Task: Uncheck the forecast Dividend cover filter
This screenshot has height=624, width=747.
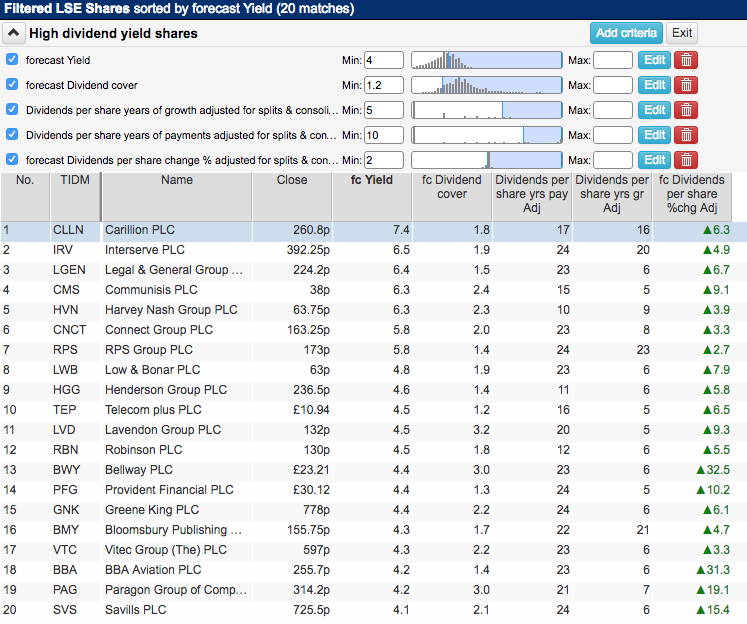Action: tap(12, 84)
